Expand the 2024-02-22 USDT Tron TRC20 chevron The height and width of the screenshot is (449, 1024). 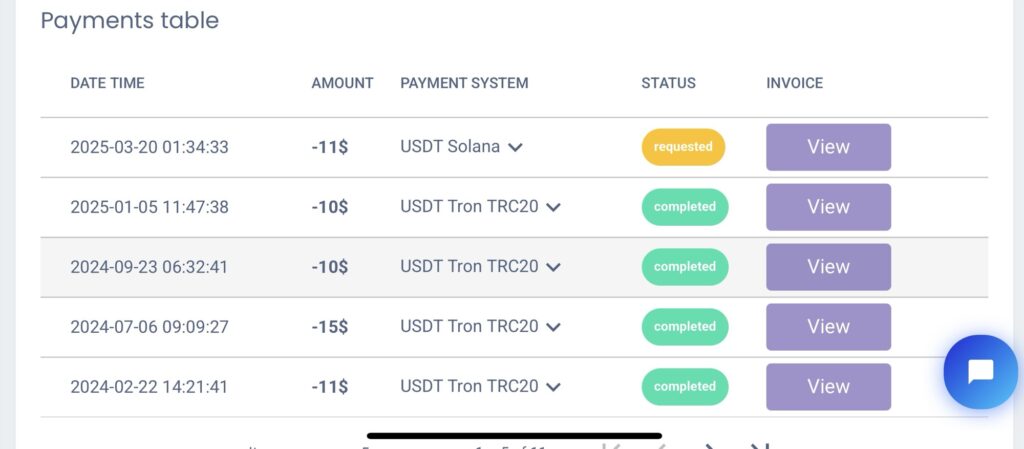pyautogui.click(x=553, y=388)
